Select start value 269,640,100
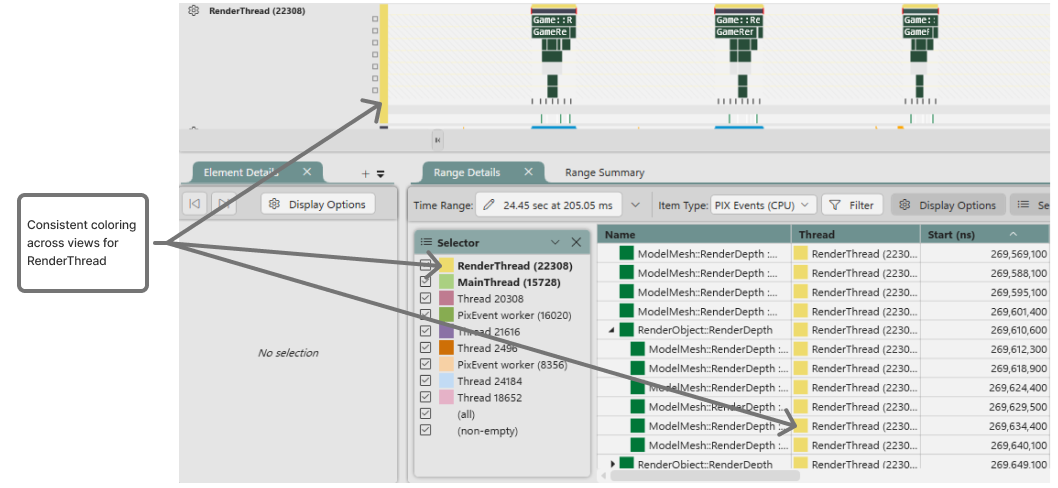Image resolution: width=1058 pixels, height=488 pixels. coord(1019,445)
